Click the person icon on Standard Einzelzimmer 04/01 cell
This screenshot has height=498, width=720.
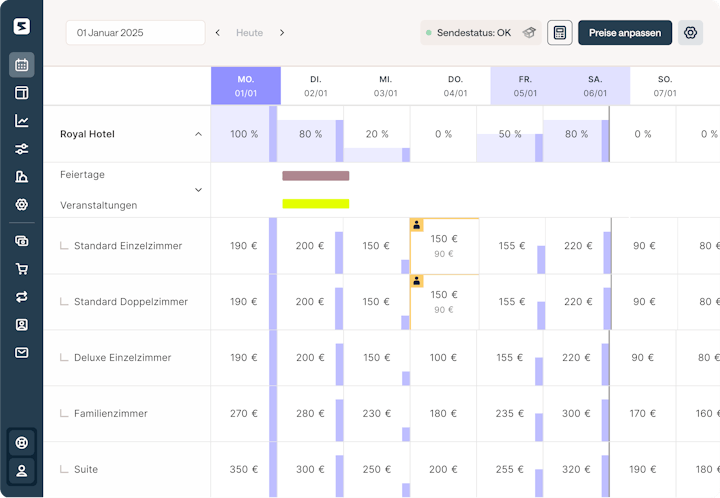416,225
